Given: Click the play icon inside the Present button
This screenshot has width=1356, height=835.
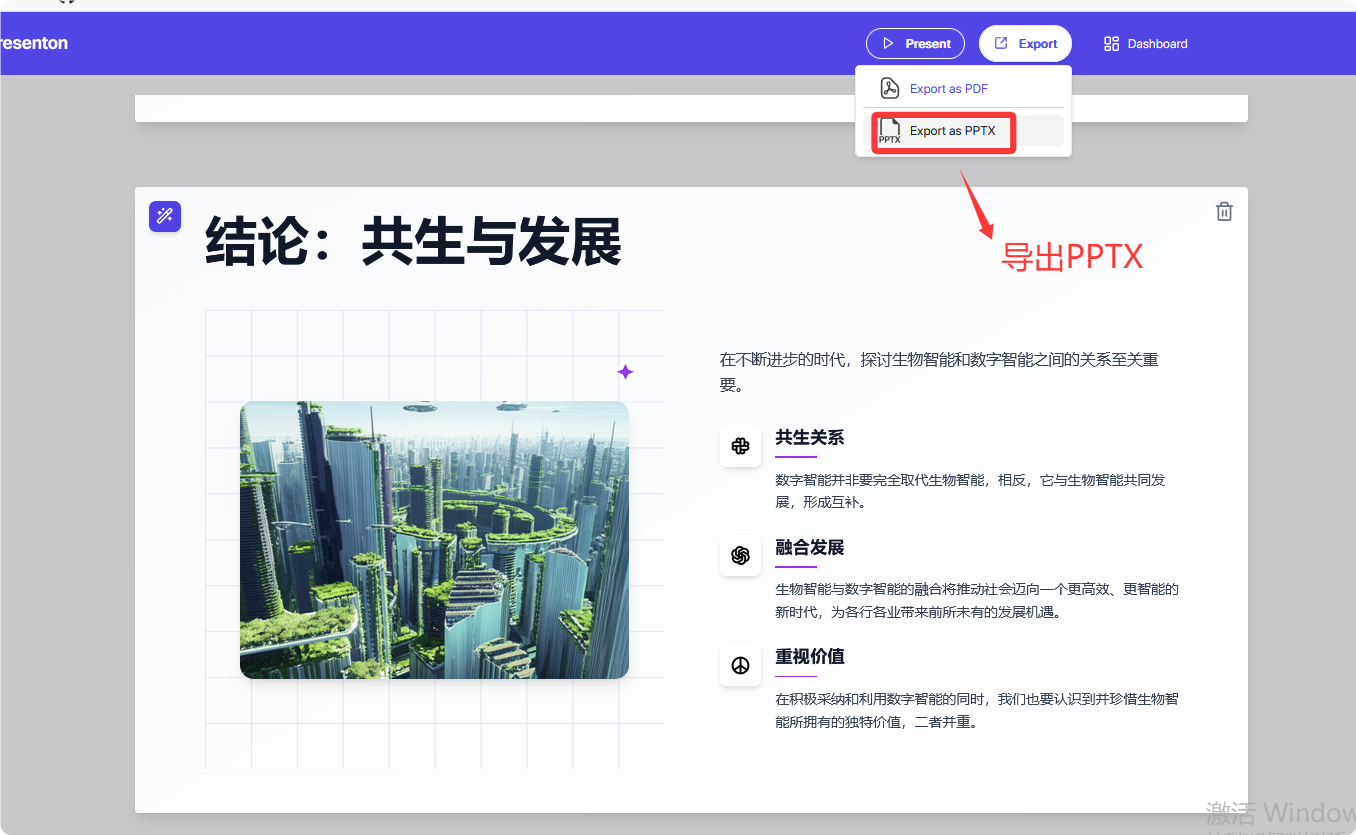Looking at the screenshot, I should click(888, 43).
